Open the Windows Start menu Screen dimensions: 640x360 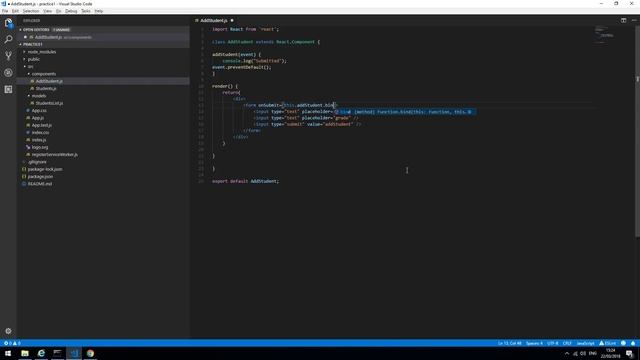8,353
